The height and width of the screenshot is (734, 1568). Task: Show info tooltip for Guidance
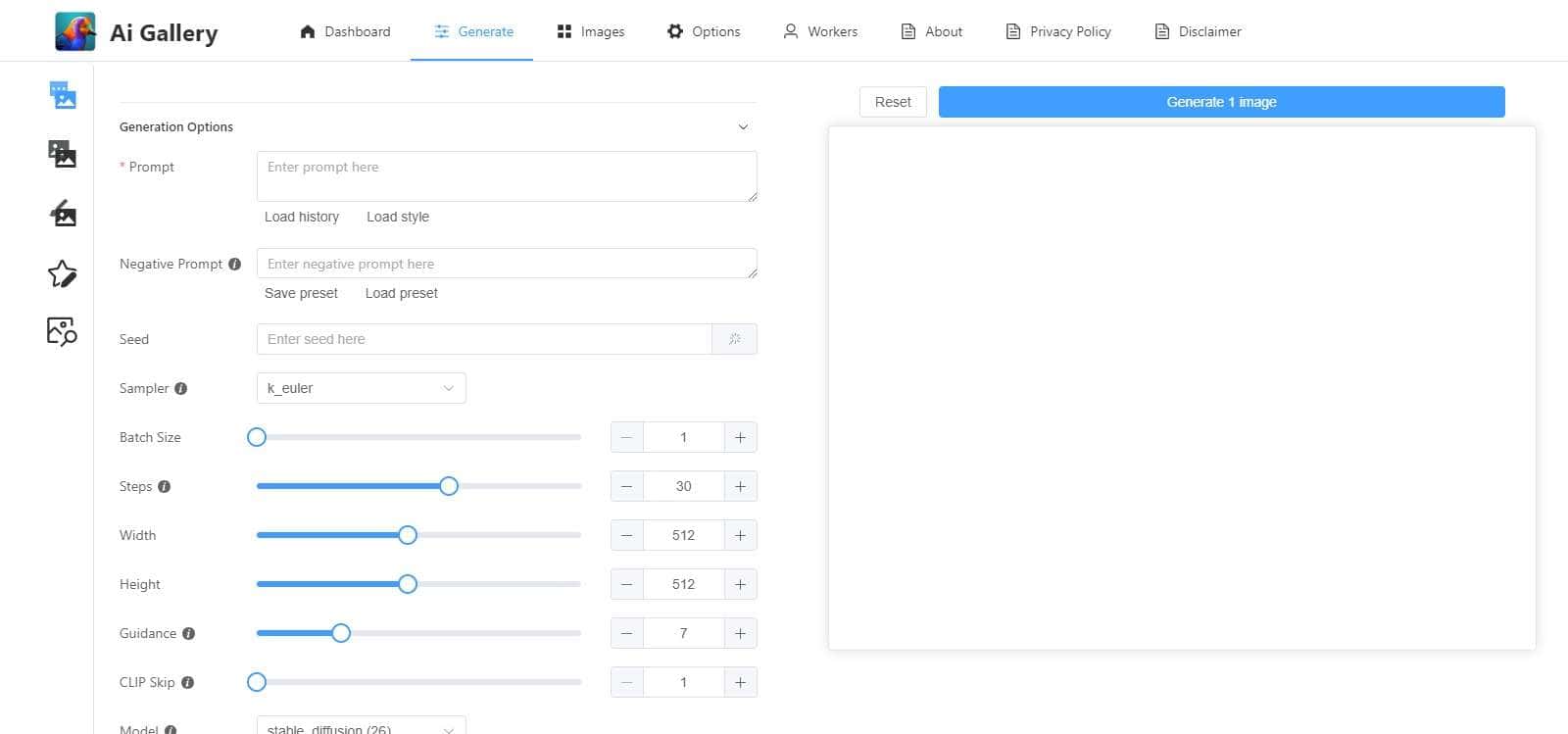coord(188,633)
